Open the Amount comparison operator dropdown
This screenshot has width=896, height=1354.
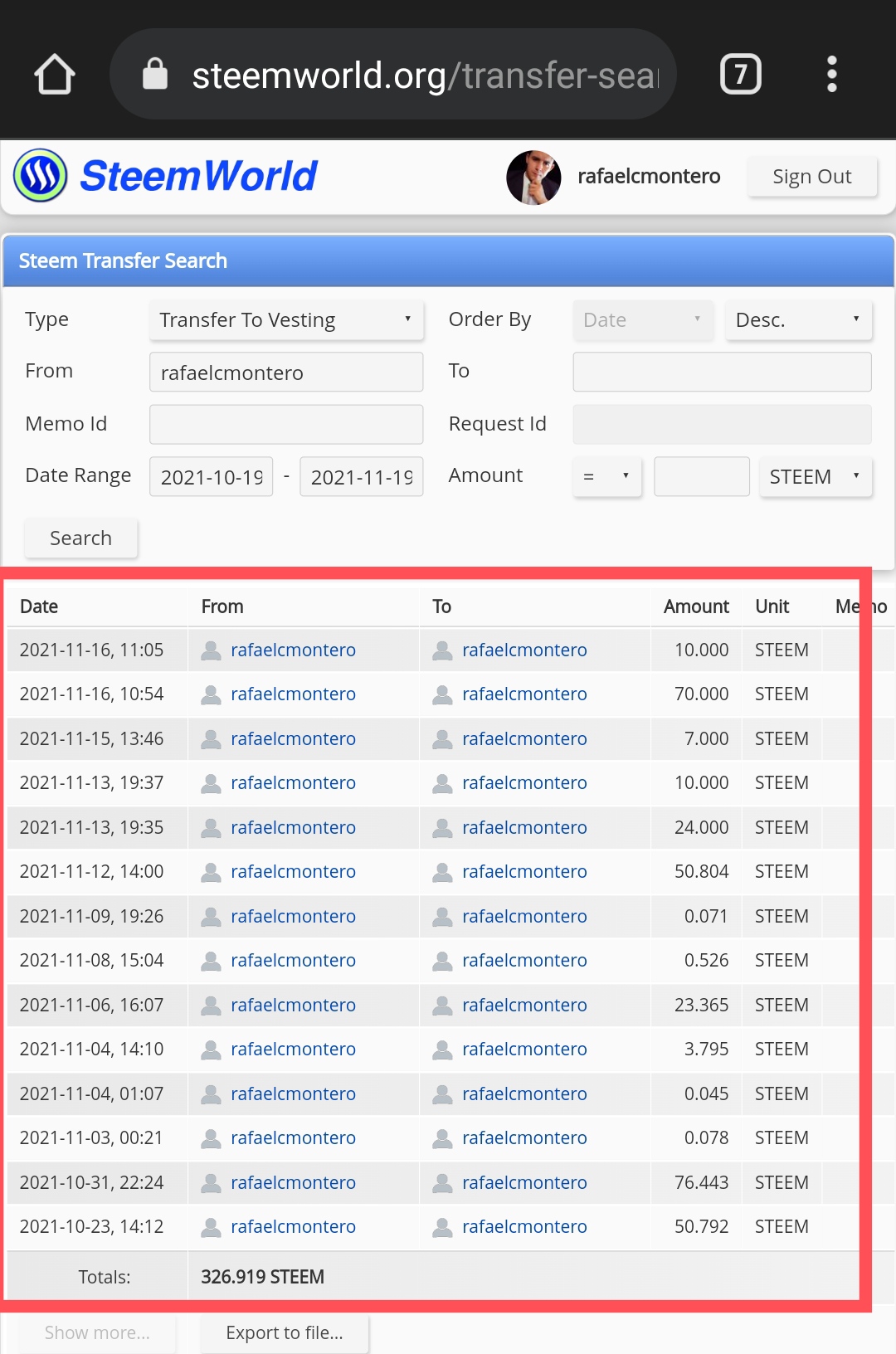coord(607,477)
